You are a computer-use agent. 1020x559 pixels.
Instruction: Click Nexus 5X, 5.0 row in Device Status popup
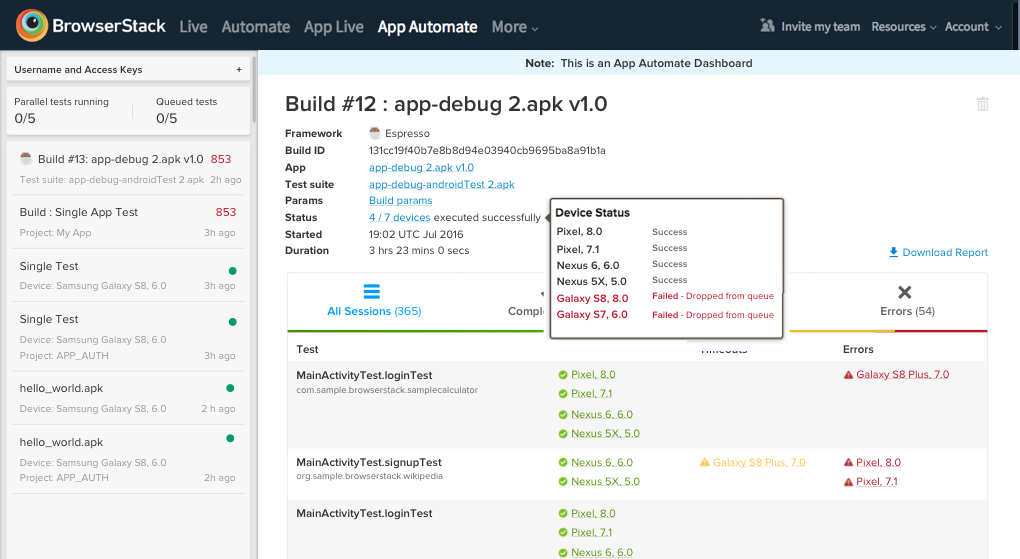pyautogui.click(x=666, y=281)
